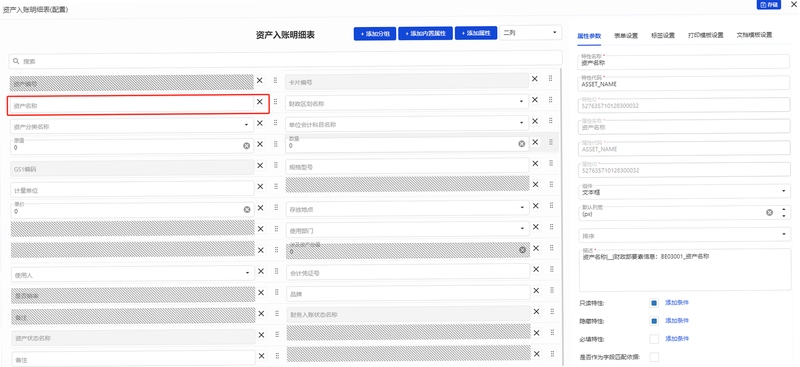Open the 二列 column layout dropdown

point(531,33)
